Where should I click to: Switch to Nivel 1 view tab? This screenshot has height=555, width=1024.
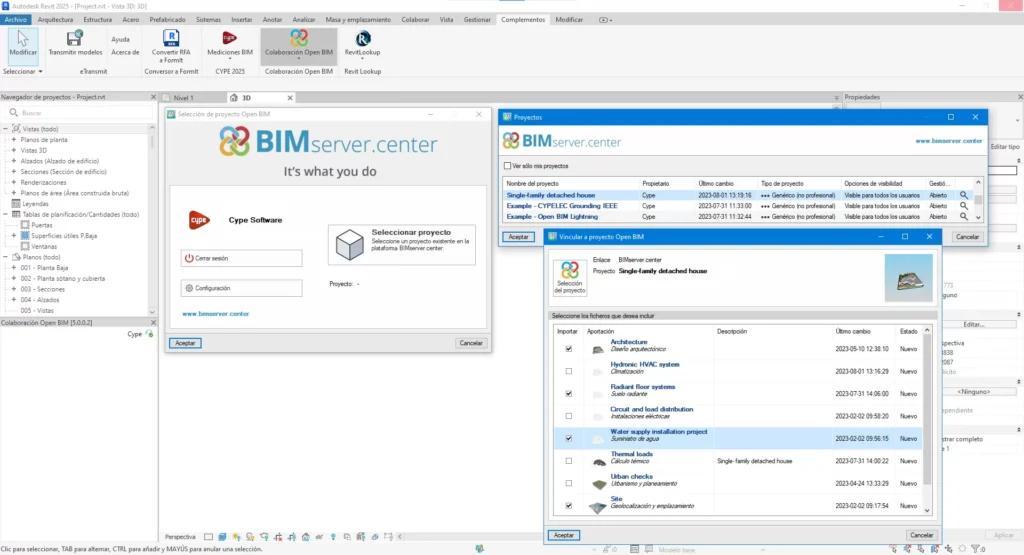pos(184,98)
